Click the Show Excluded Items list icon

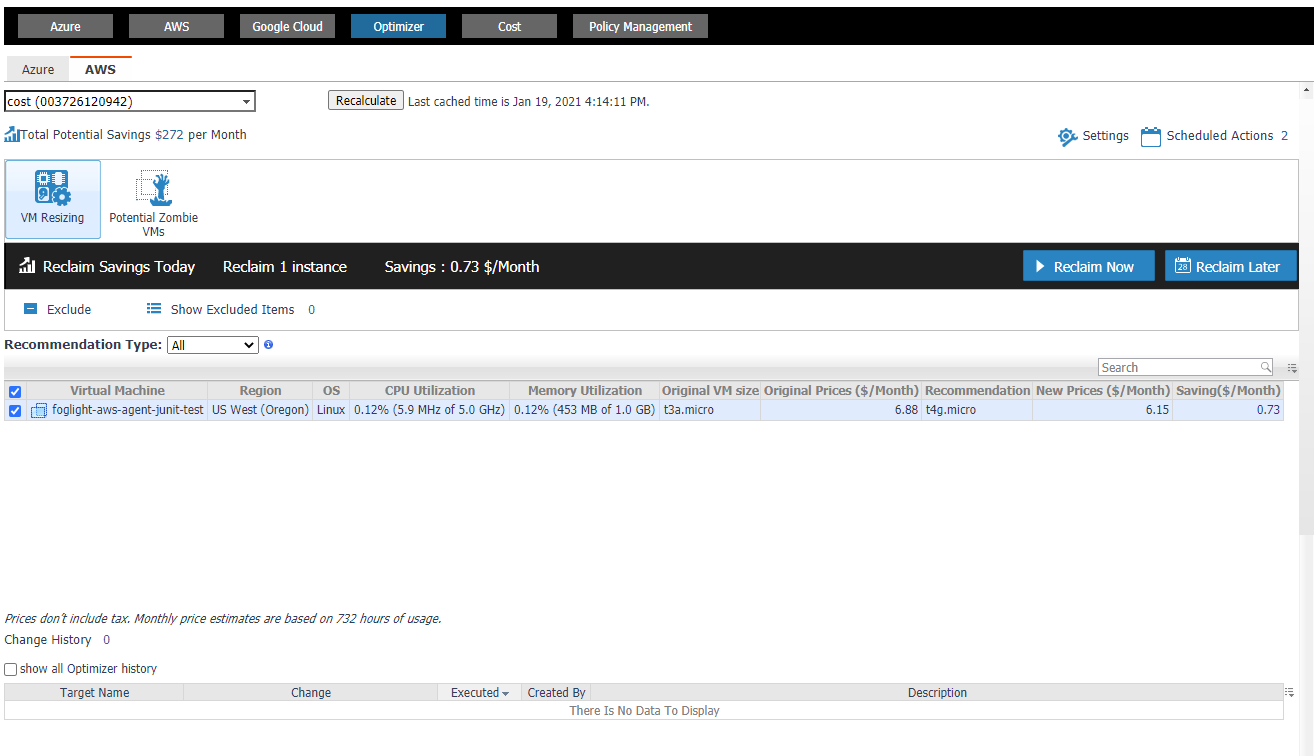154,309
